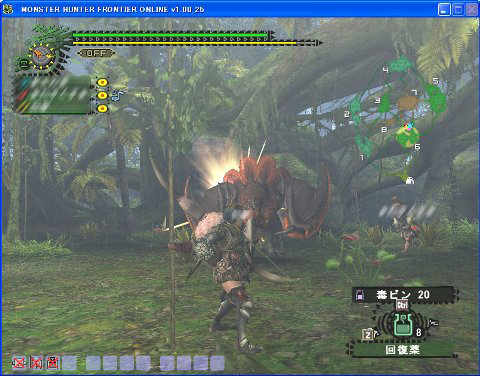
Task: Cycle items right with the item-bar arrow
Action: tap(433, 322)
